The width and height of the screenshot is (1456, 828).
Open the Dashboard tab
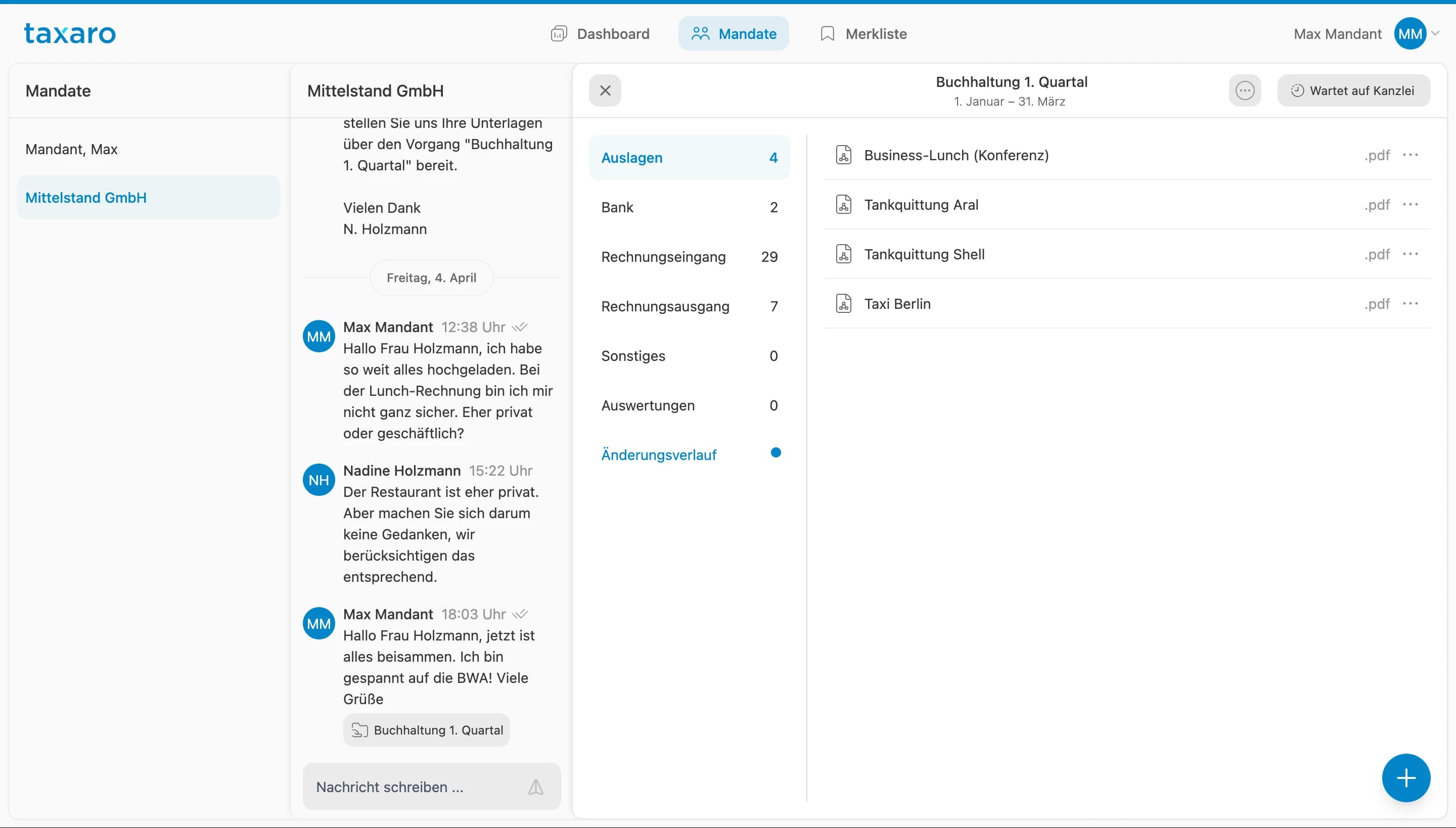coord(600,33)
